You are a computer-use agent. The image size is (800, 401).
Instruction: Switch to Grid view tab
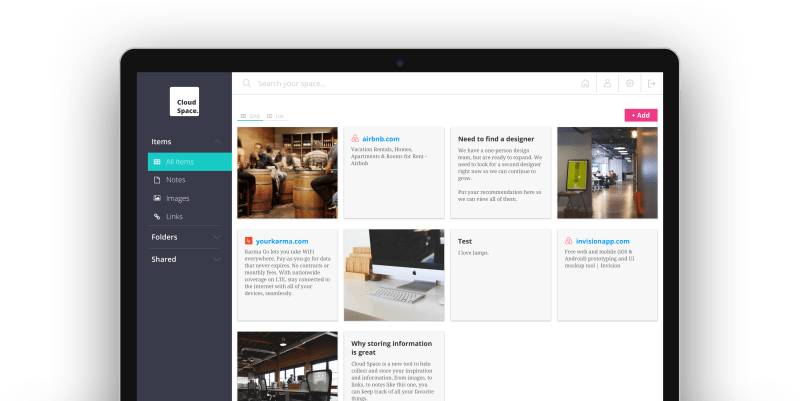250,116
